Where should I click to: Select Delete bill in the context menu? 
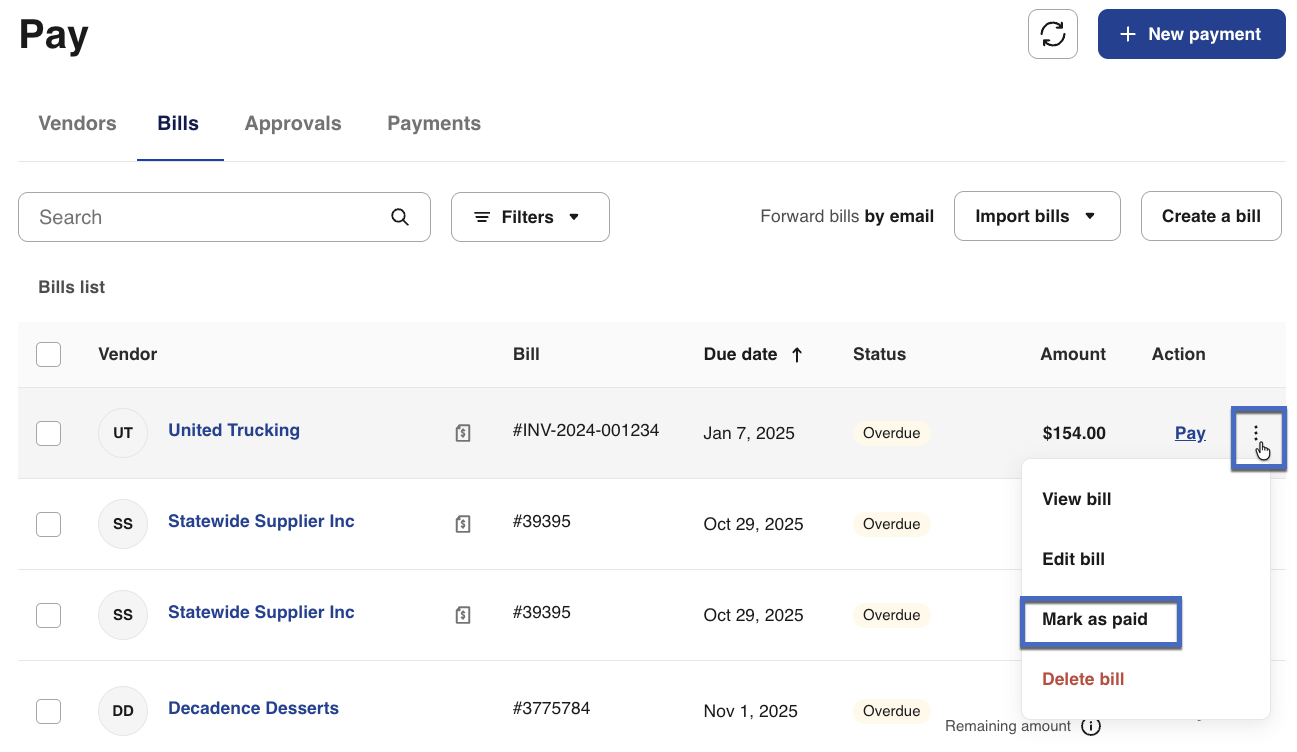[1083, 679]
